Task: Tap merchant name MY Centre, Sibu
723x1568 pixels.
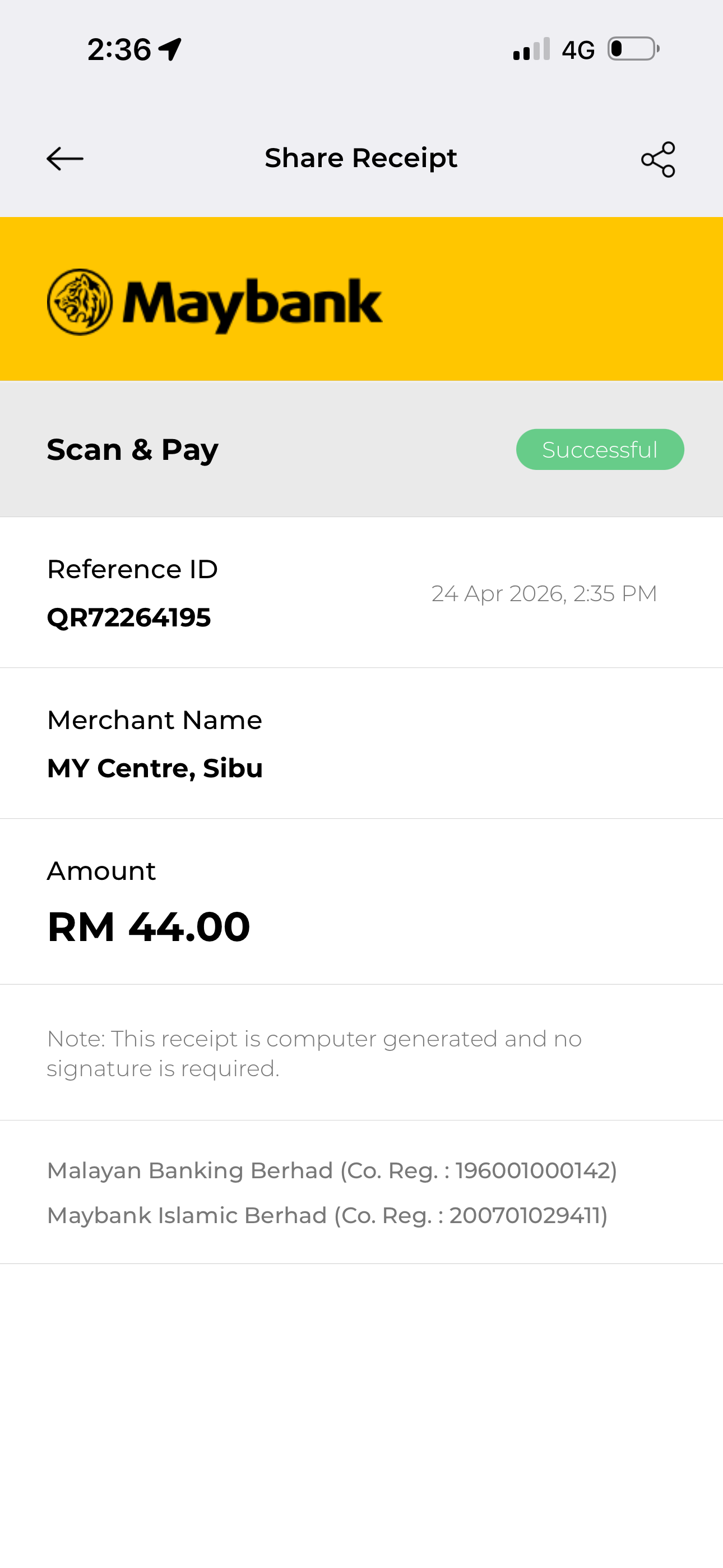Action: point(155,768)
